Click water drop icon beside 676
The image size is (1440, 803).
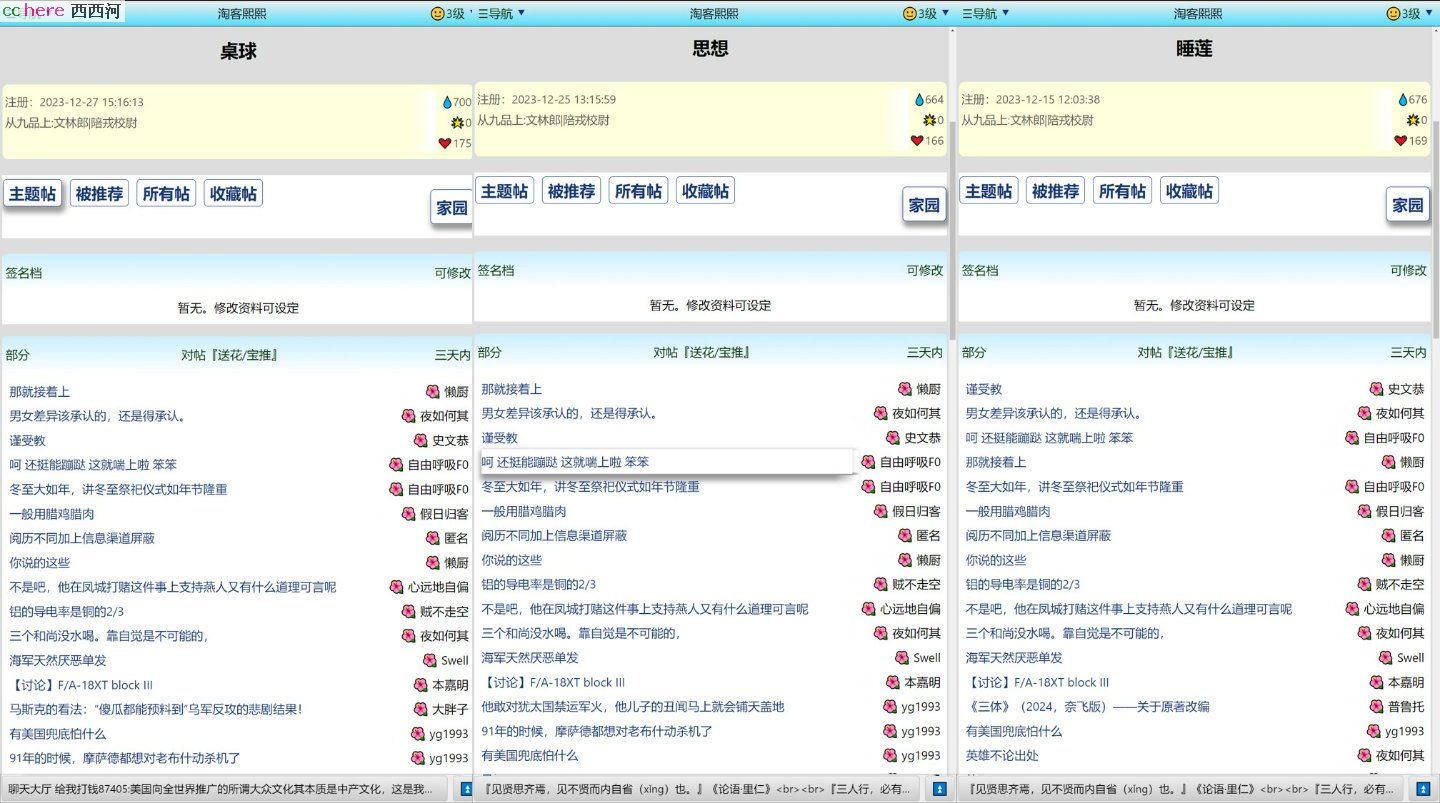(1403, 100)
